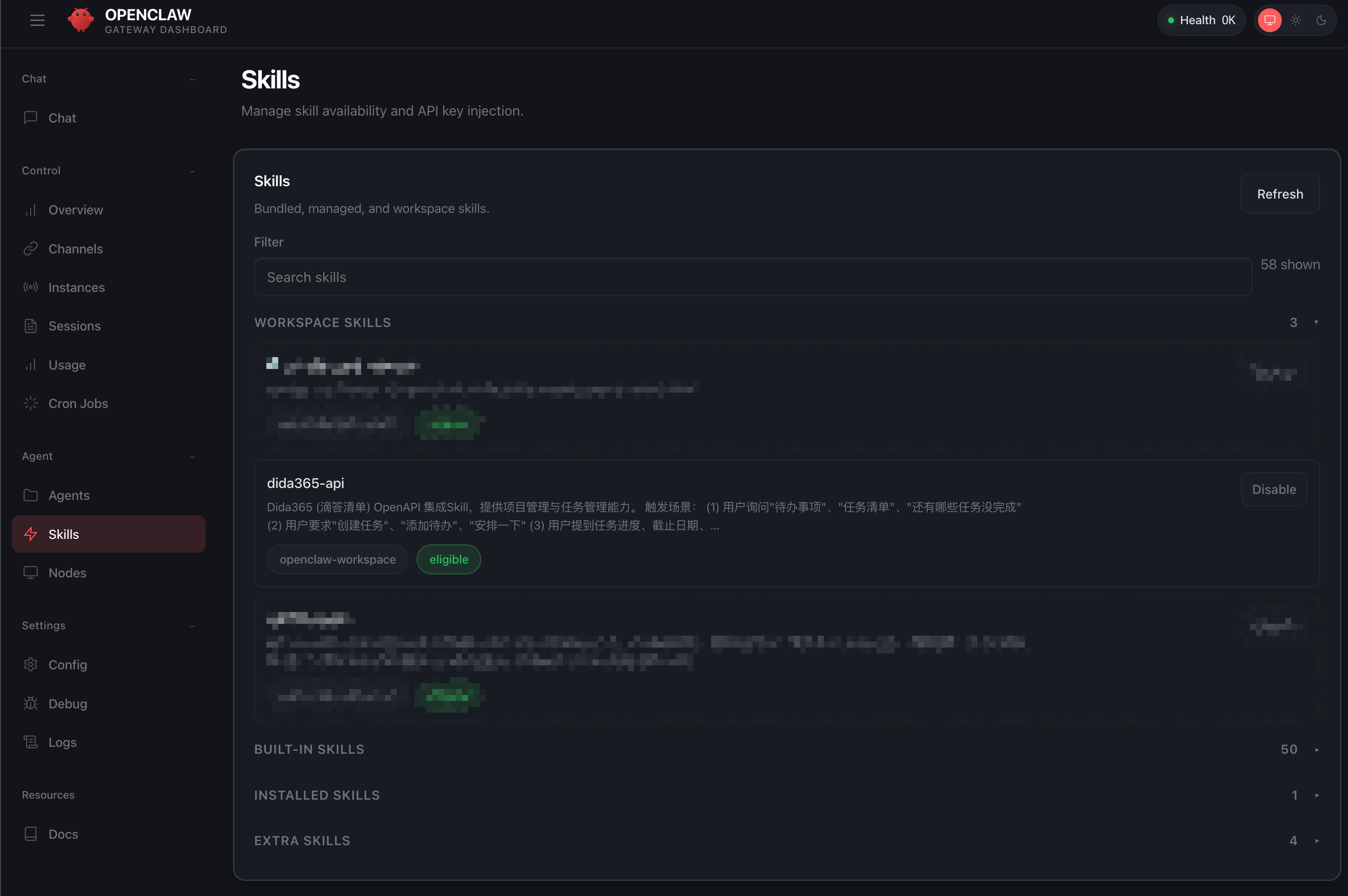This screenshot has width=1348, height=896.
Task: Focus the Search skills filter field
Action: [752, 277]
